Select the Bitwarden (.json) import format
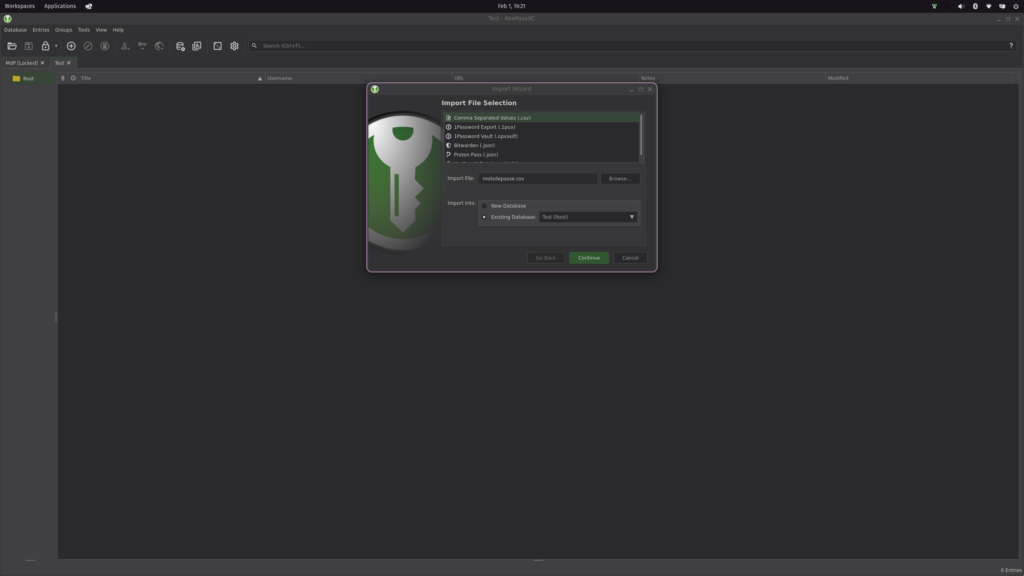1024x576 pixels. click(x=474, y=146)
